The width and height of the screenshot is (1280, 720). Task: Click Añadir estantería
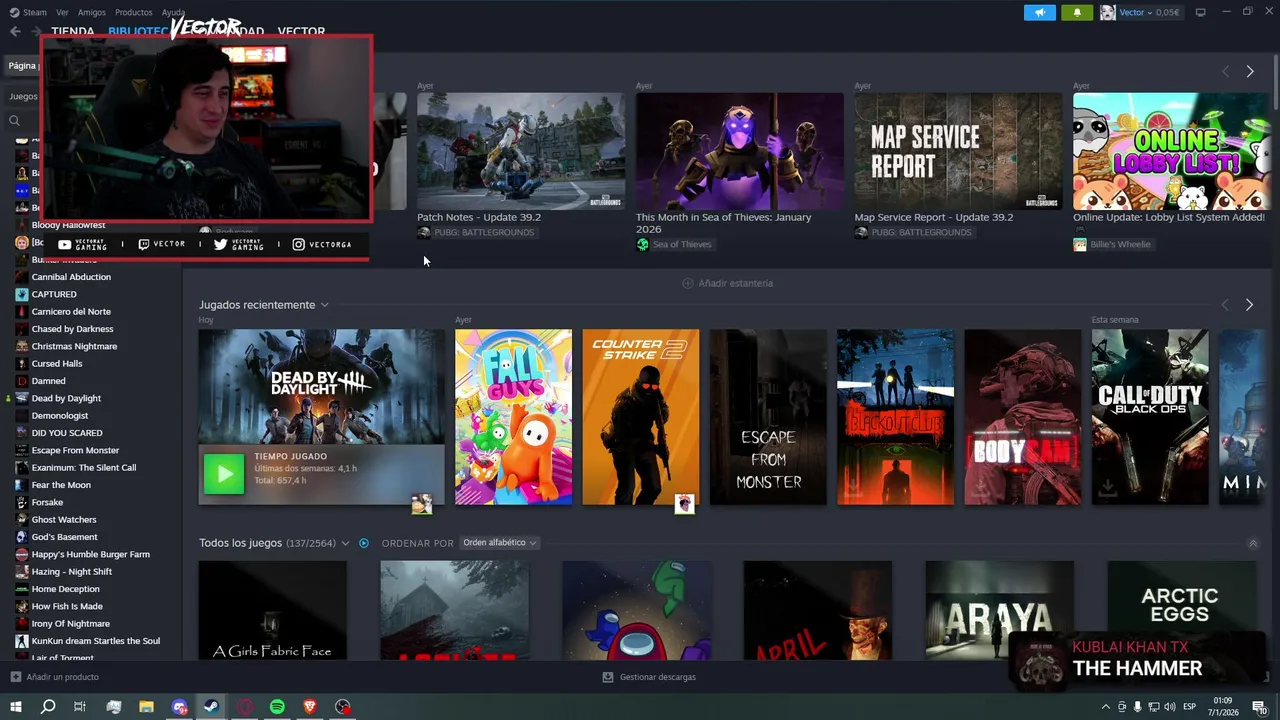[x=727, y=283]
